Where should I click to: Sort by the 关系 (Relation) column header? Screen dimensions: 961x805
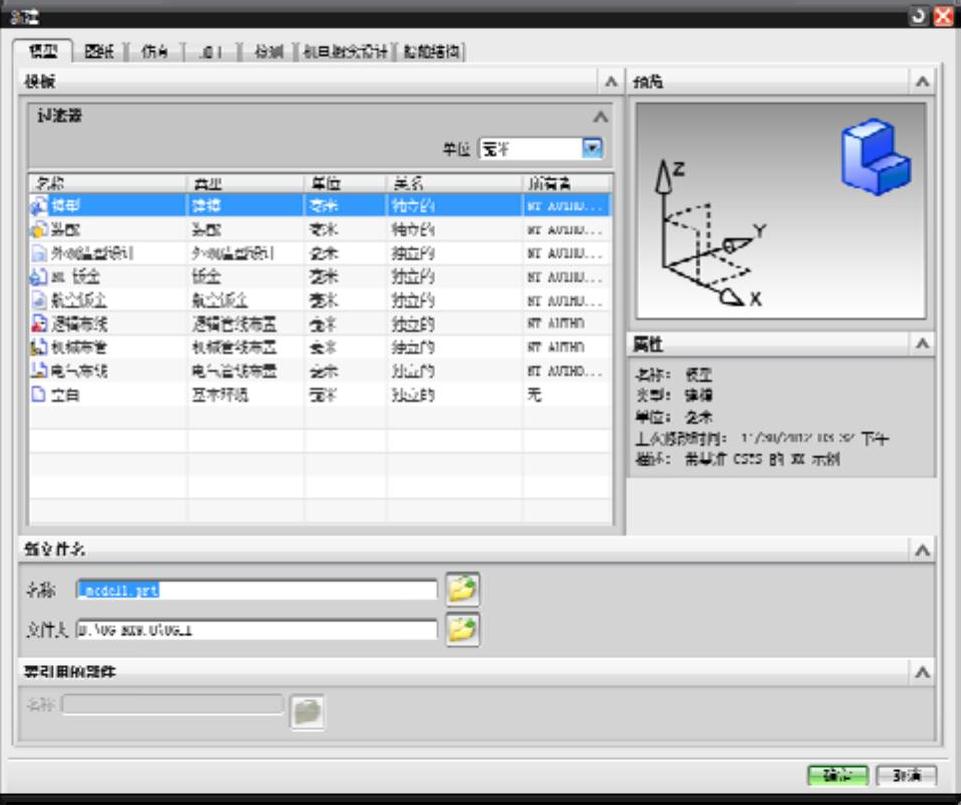(455, 183)
